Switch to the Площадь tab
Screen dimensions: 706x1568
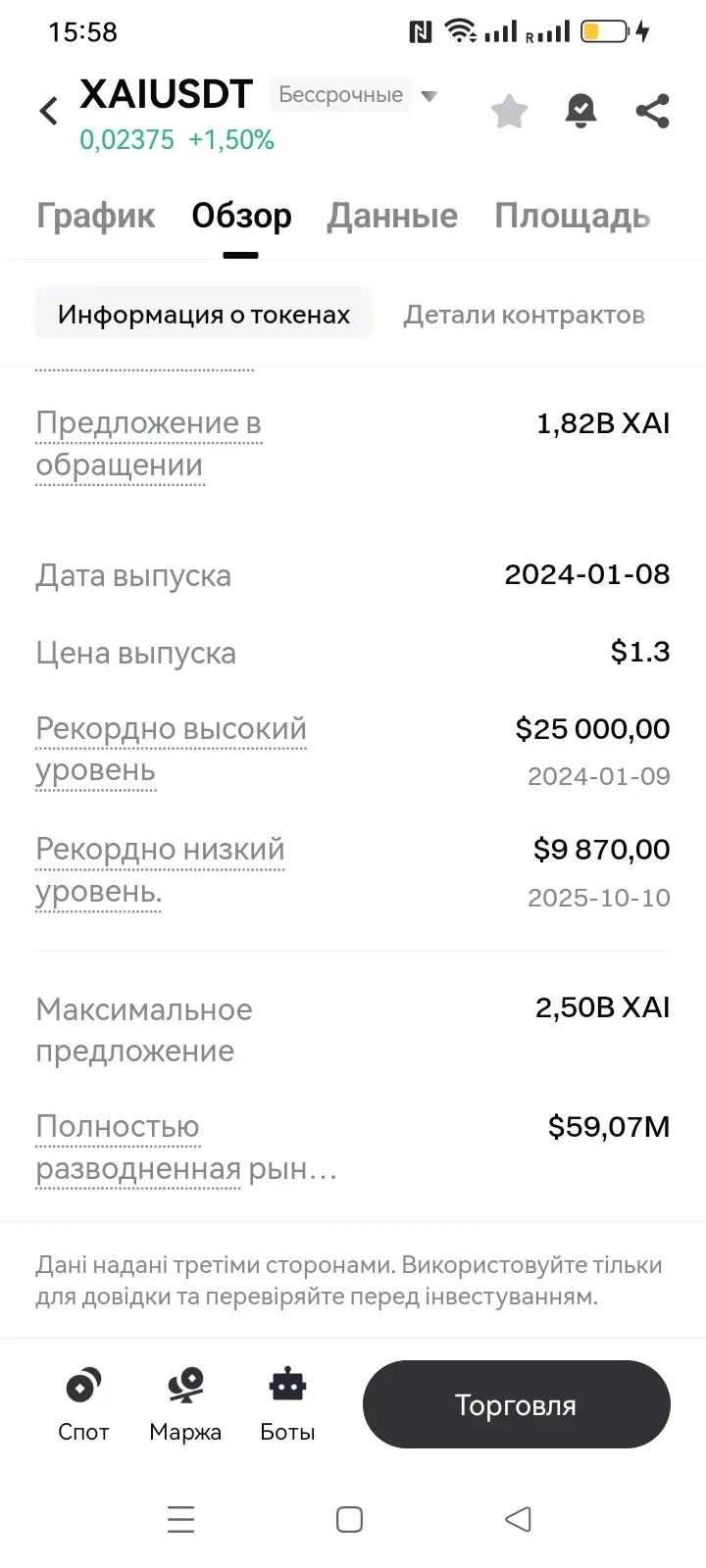(x=573, y=216)
